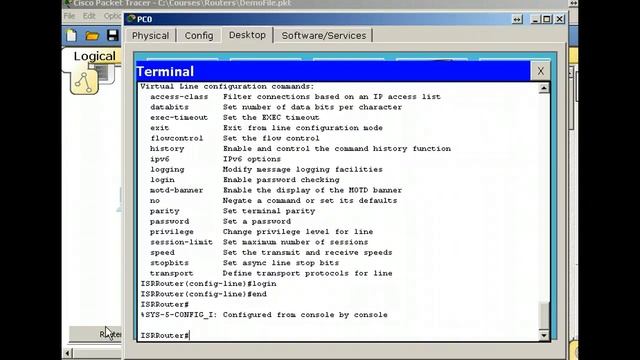Viewport: 640px width, 360px height.
Task: Click the 'Virtual Line configuration commands:' heading
Action: tap(227, 87)
